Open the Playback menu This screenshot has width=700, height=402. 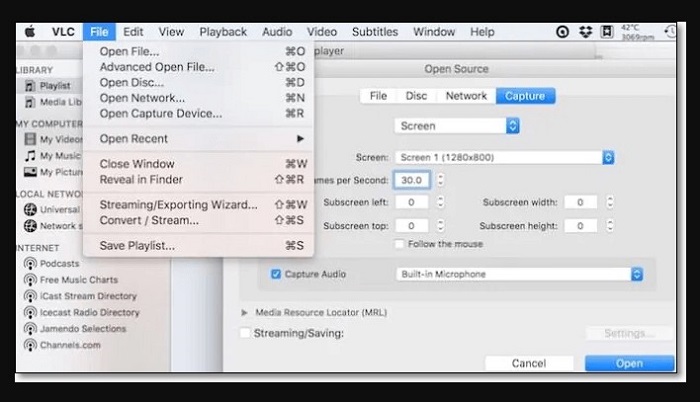pos(223,32)
